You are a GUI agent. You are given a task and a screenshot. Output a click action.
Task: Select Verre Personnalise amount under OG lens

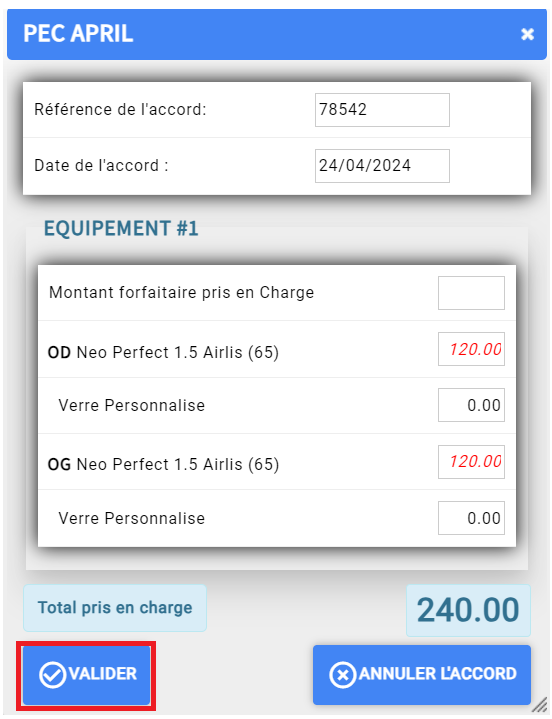(x=471, y=518)
